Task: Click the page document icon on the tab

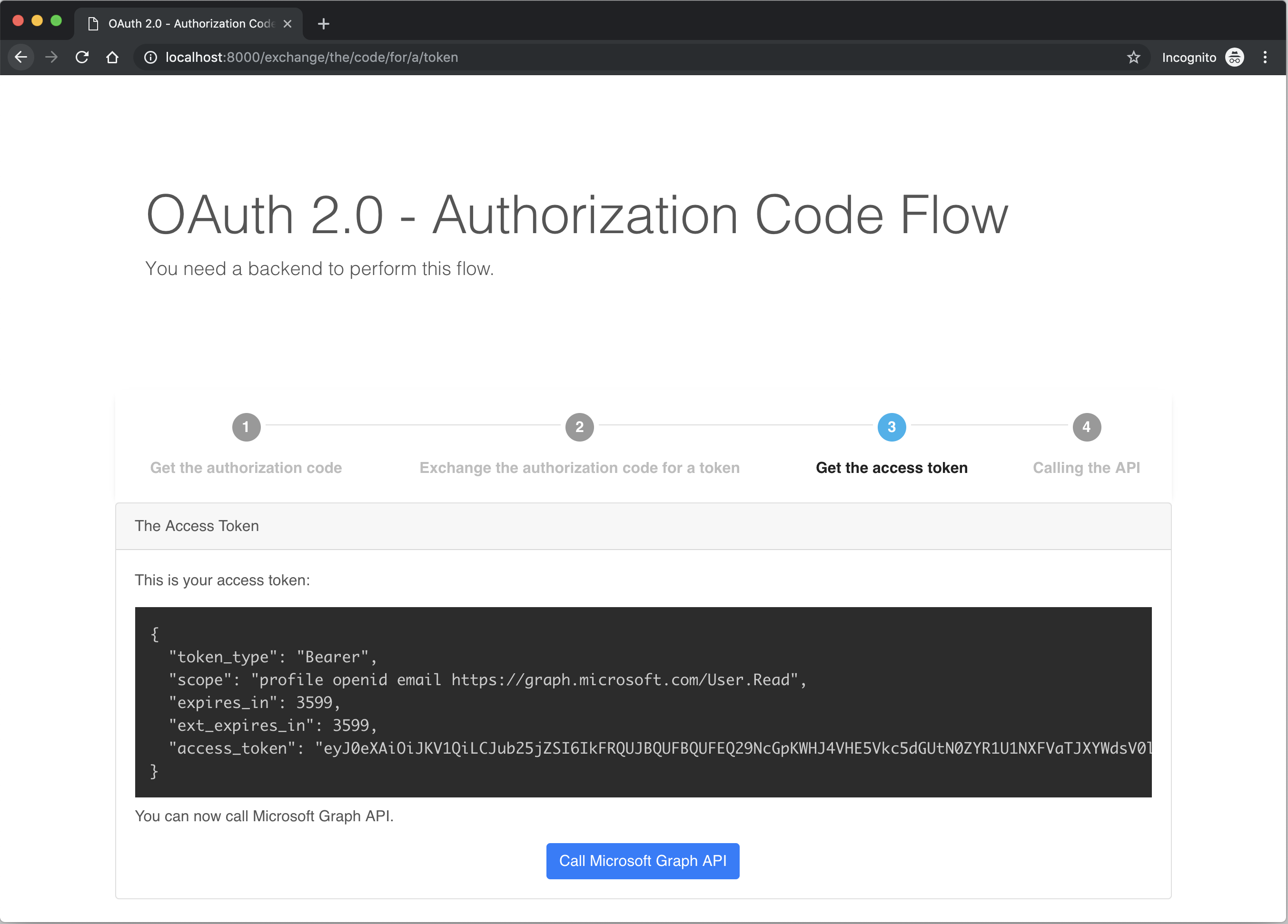Action: click(92, 23)
